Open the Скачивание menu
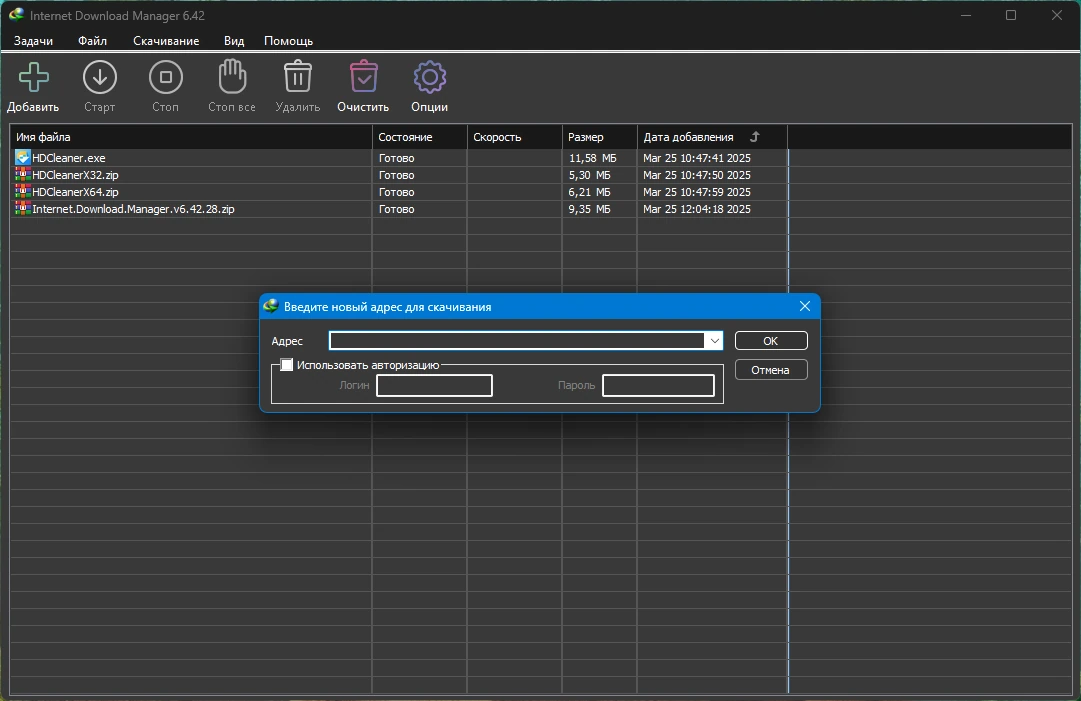This screenshot has height=701, width=1081. [x=166, y=41]
